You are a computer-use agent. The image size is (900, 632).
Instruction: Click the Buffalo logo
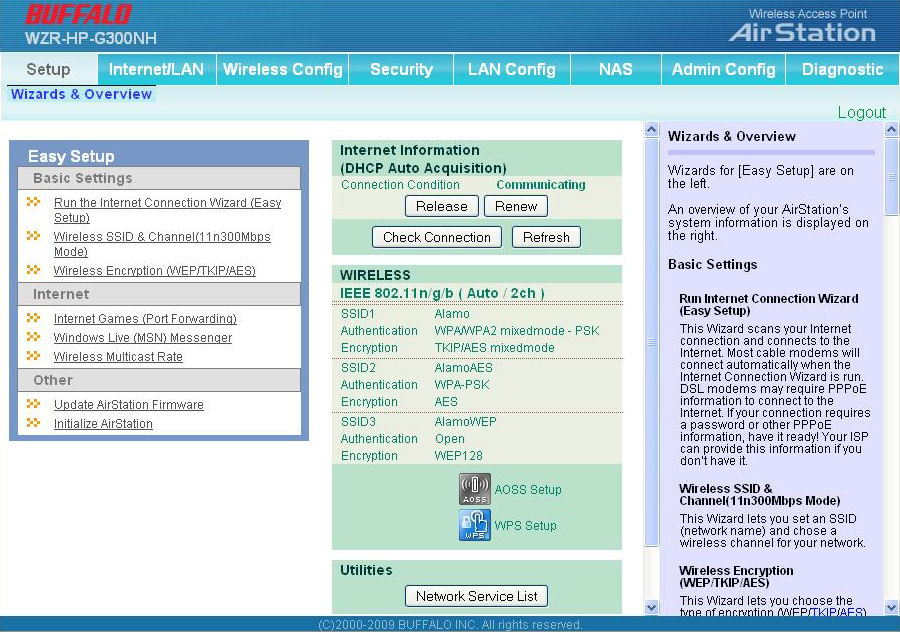pos(79,14)
